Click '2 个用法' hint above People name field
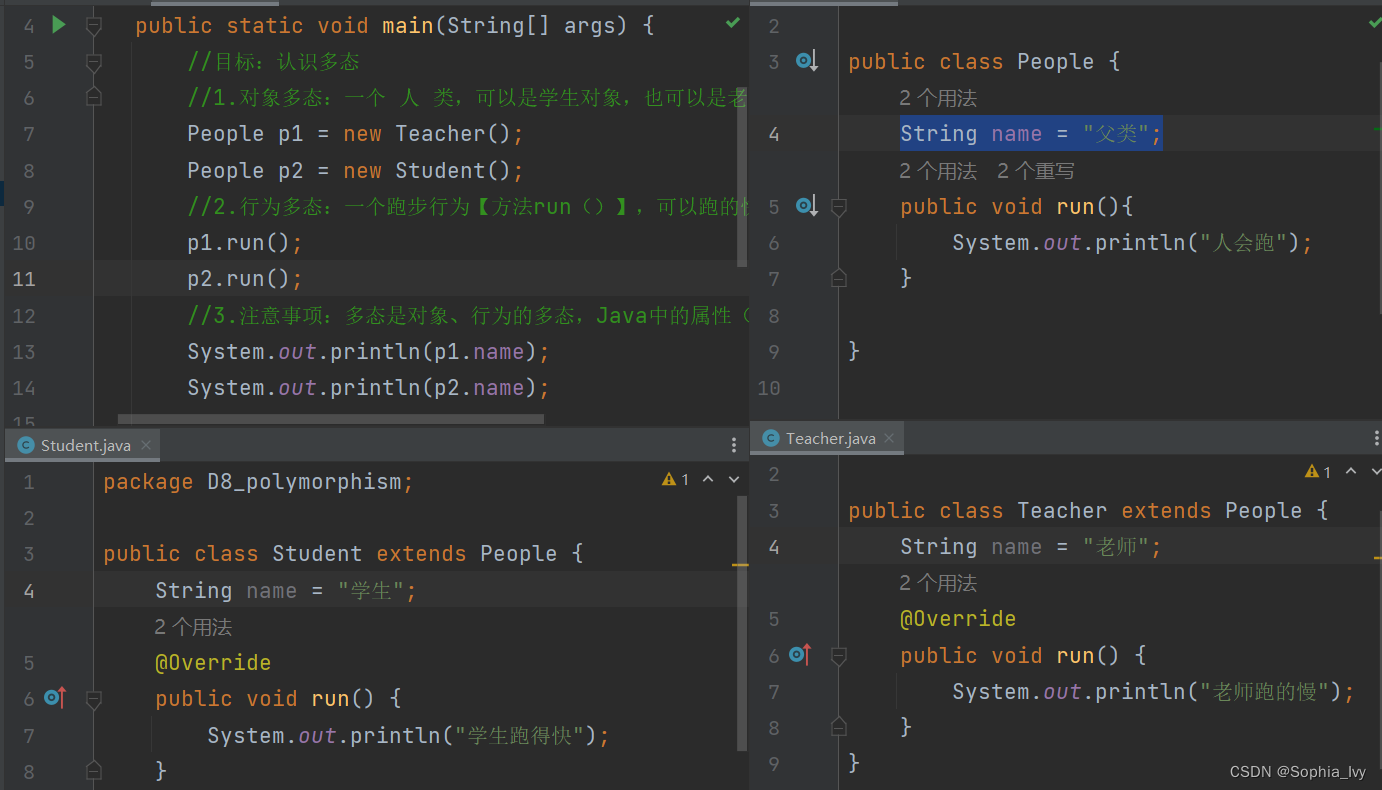This screenshot has height=790, width=1382. (938, 98)
